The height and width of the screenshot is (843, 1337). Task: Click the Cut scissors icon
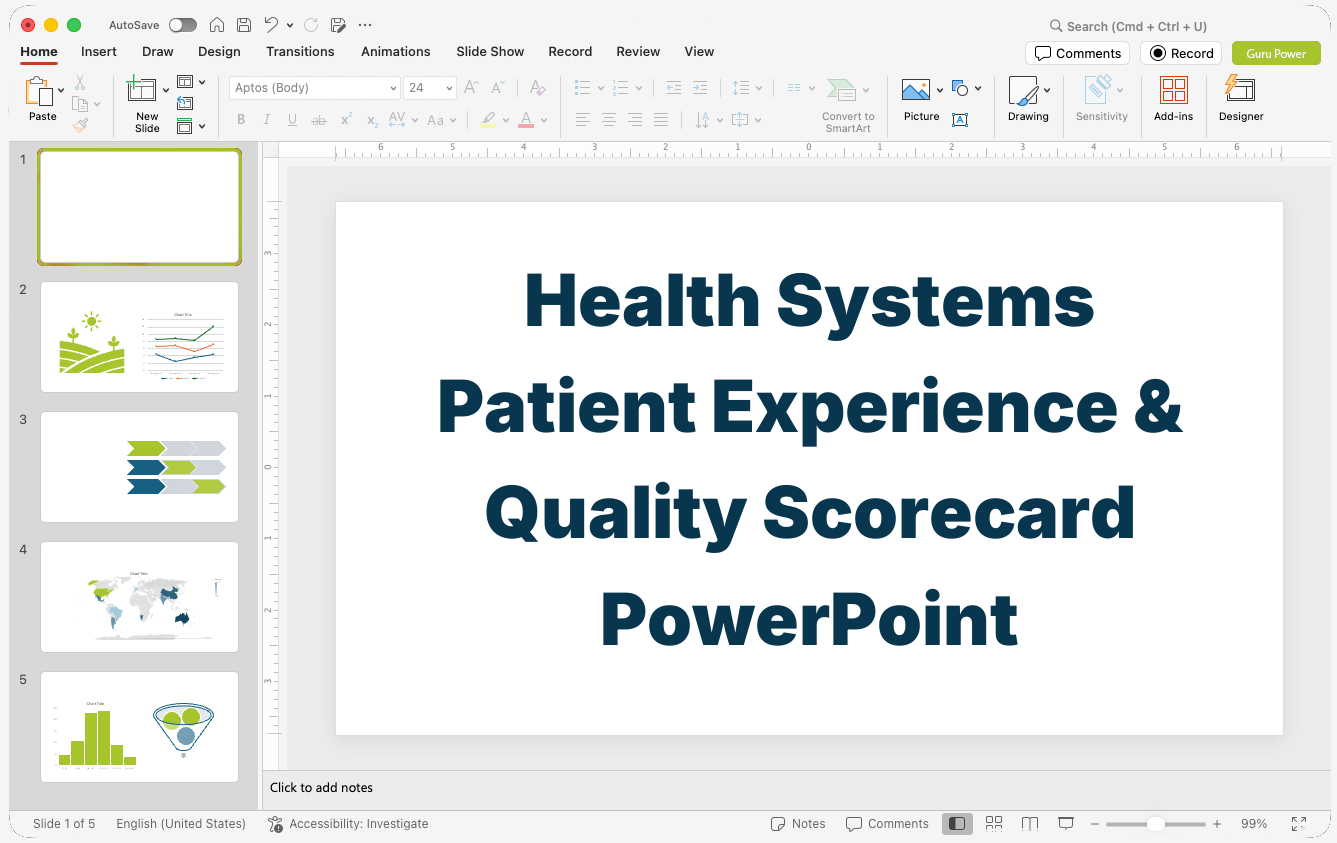80,83
